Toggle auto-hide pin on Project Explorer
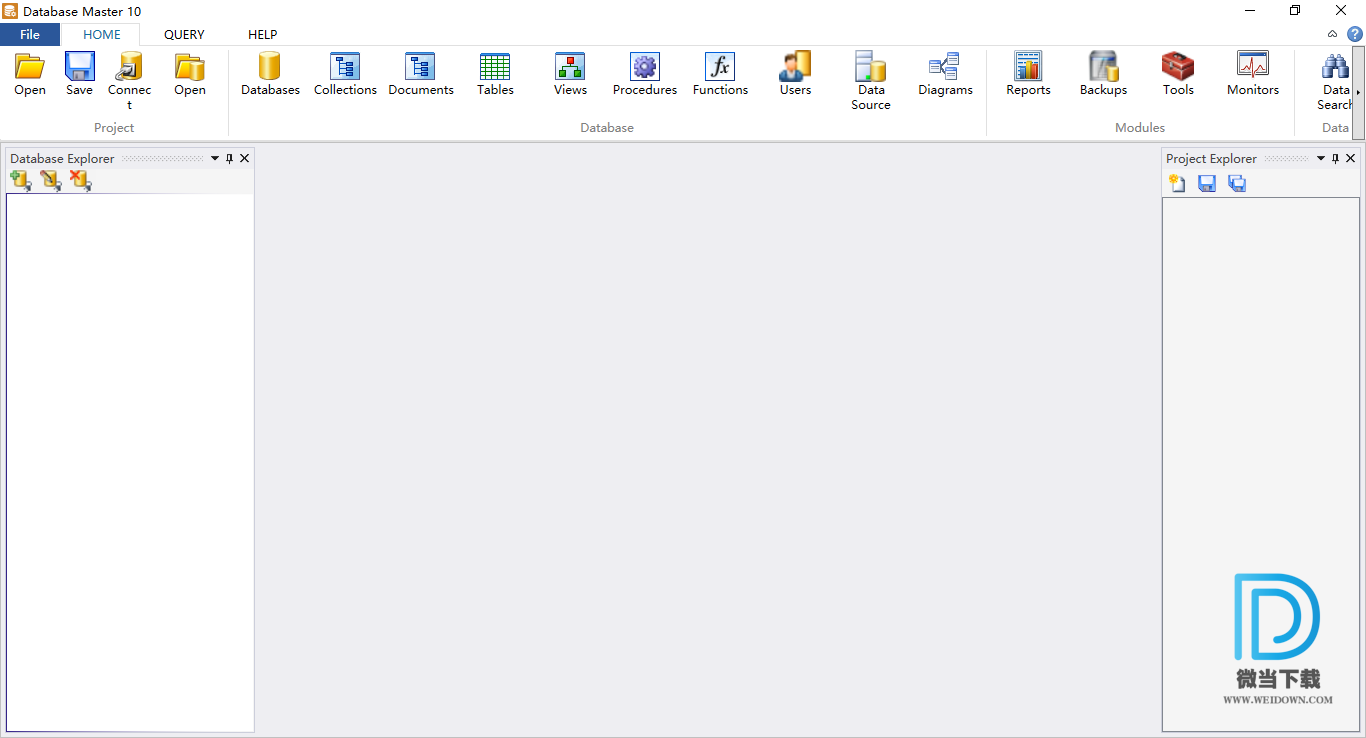Screen dimensions: 1366x738 tap(1335, 158)
